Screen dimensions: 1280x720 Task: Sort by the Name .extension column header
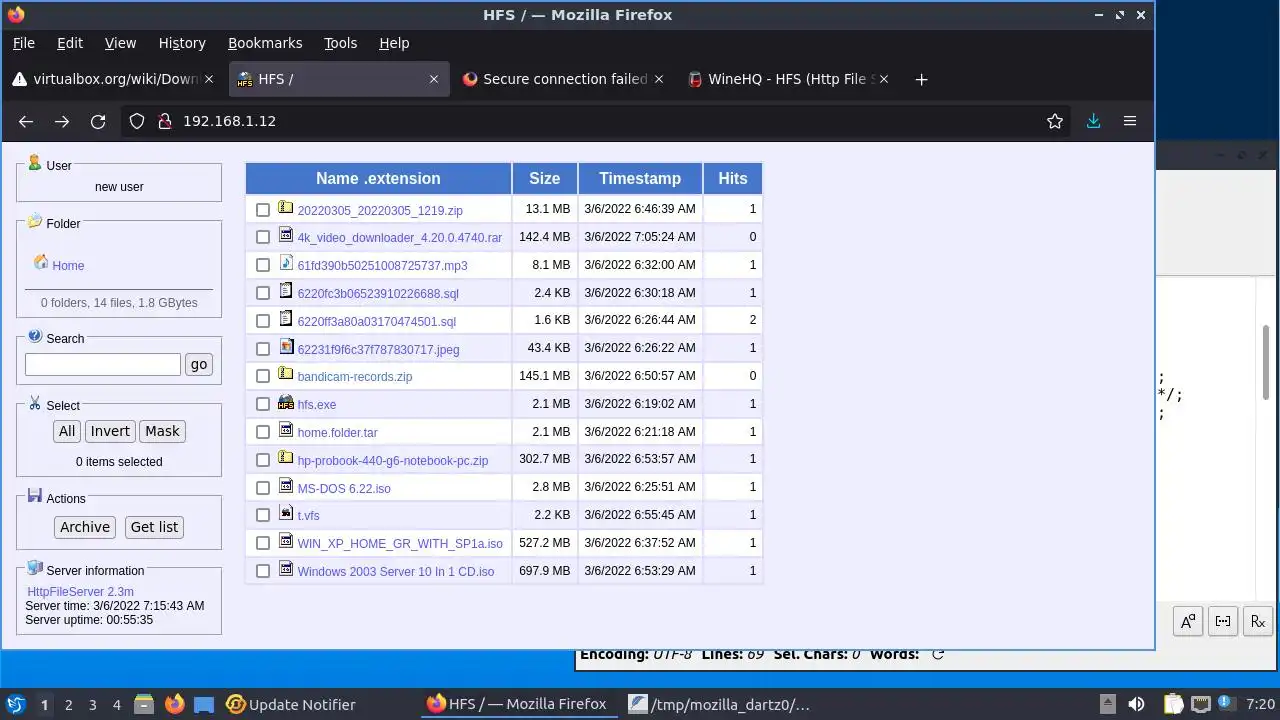tap(378, 178)
